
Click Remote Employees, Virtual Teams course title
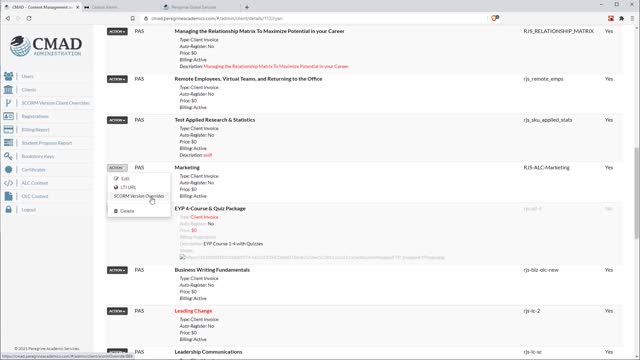248,79
